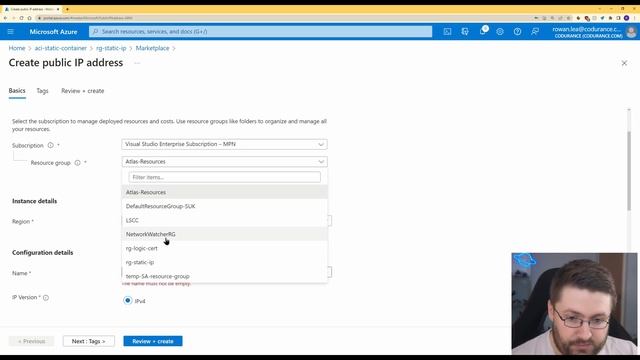Go to aci-static-container breadcrumb
The image size is (640, 360).
pos(61,48)
